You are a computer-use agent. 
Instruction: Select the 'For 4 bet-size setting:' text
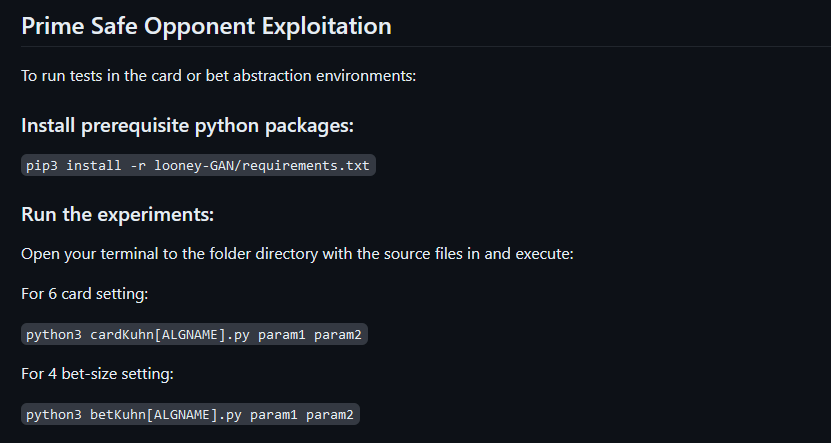pos(97,374)
